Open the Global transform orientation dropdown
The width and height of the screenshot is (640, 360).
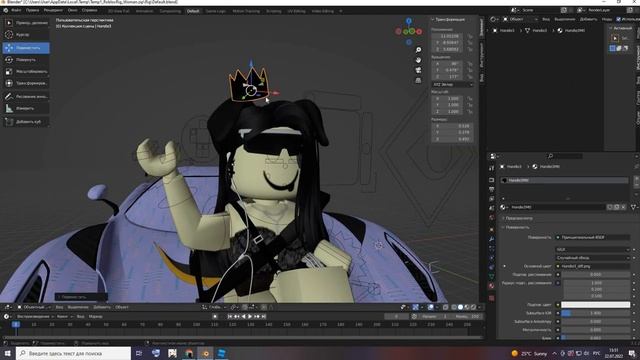coord(214,307)
